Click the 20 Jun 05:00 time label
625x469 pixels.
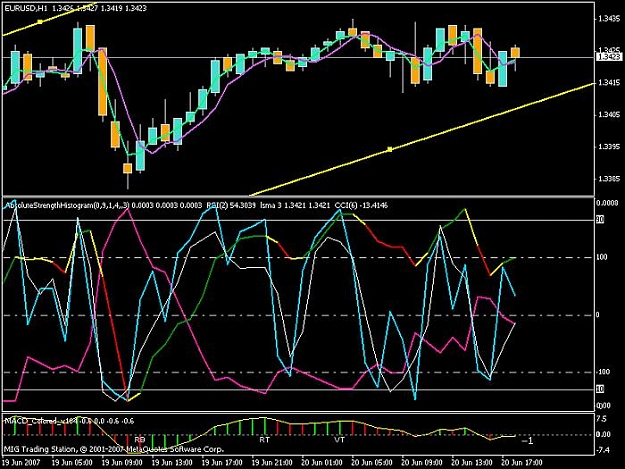click(372, 463)
